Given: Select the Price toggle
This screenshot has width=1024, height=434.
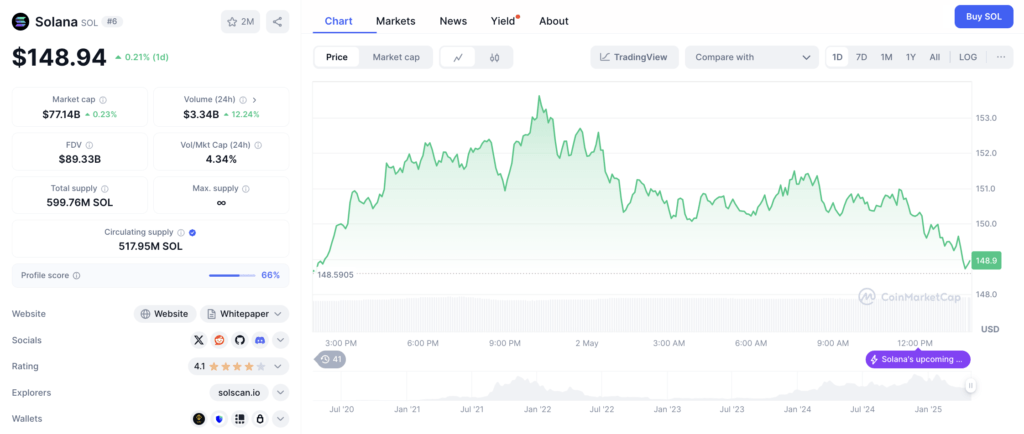Looking at the screenshot, I should 337,57.
